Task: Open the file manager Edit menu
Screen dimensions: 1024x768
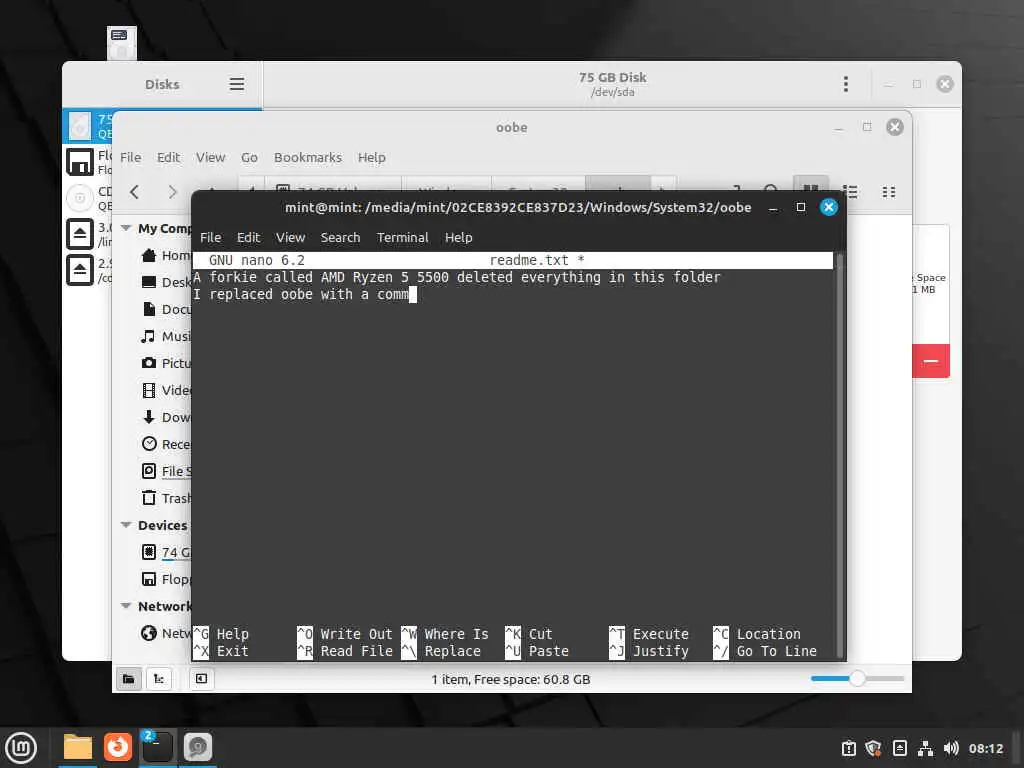Action: point(168,157)
